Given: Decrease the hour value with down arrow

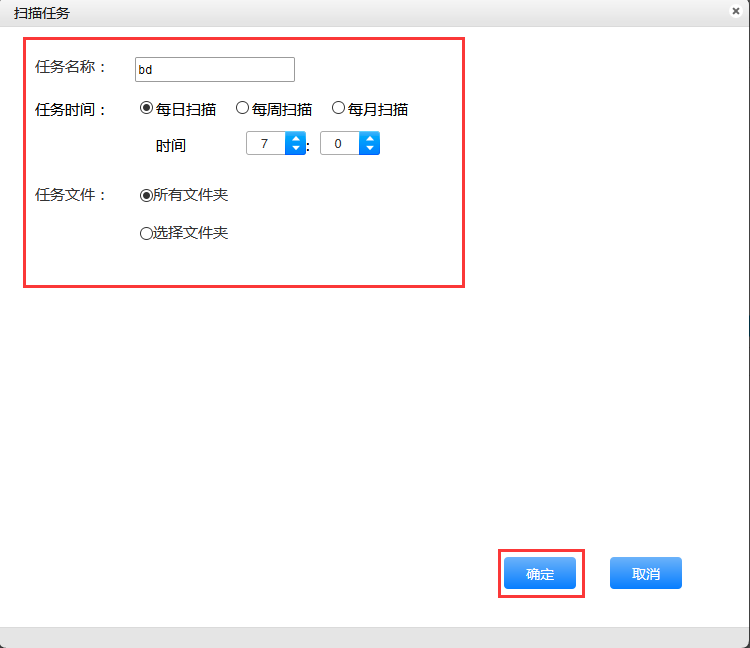Looking at the screenshot, I should point(296,148).
